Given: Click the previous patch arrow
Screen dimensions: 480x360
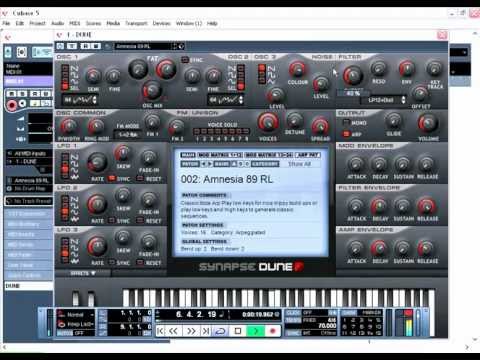Looking at the screenshot, I should click(x=204, y=164).
